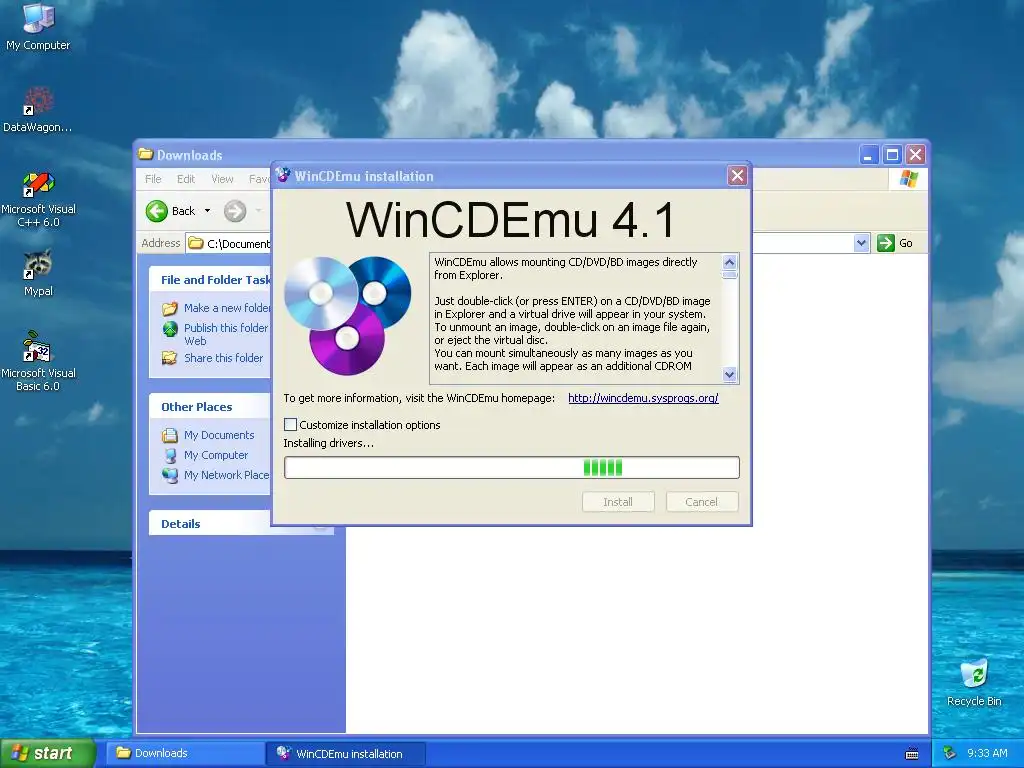The width and height of the screenshot is (1024, 768).
Task: Enable Customize installation options checkbox
Action: pos(291,424)
